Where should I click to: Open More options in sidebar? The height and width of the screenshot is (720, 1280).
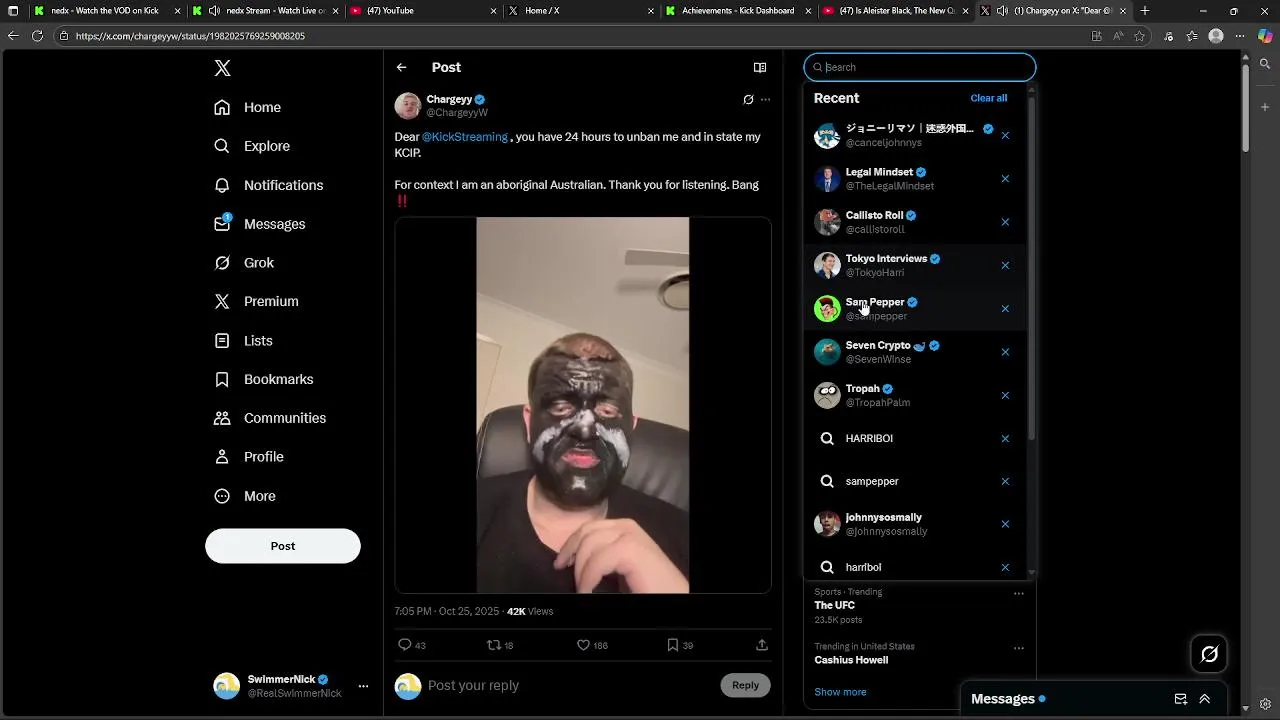point(246,496)
